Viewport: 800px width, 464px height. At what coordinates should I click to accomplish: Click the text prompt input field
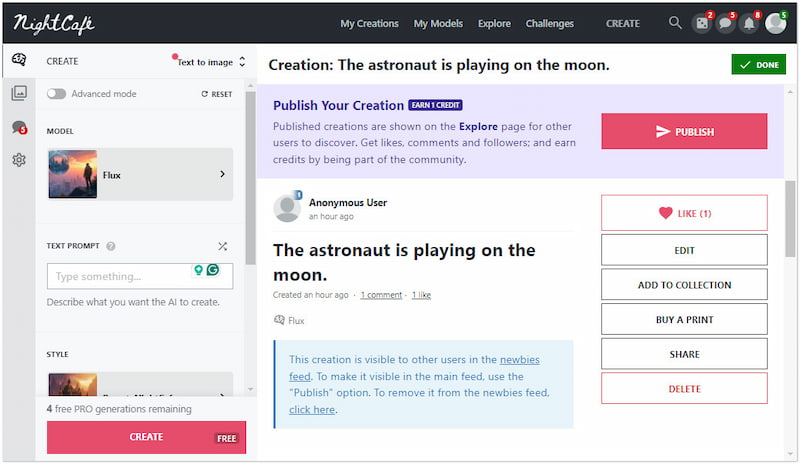(x=118, y=276)
